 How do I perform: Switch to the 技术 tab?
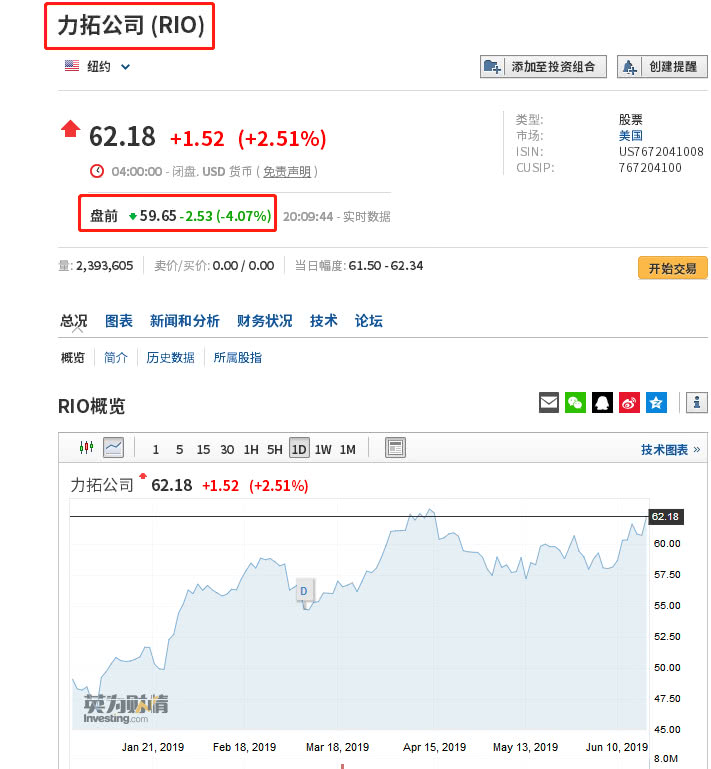(x=323, y=321)
